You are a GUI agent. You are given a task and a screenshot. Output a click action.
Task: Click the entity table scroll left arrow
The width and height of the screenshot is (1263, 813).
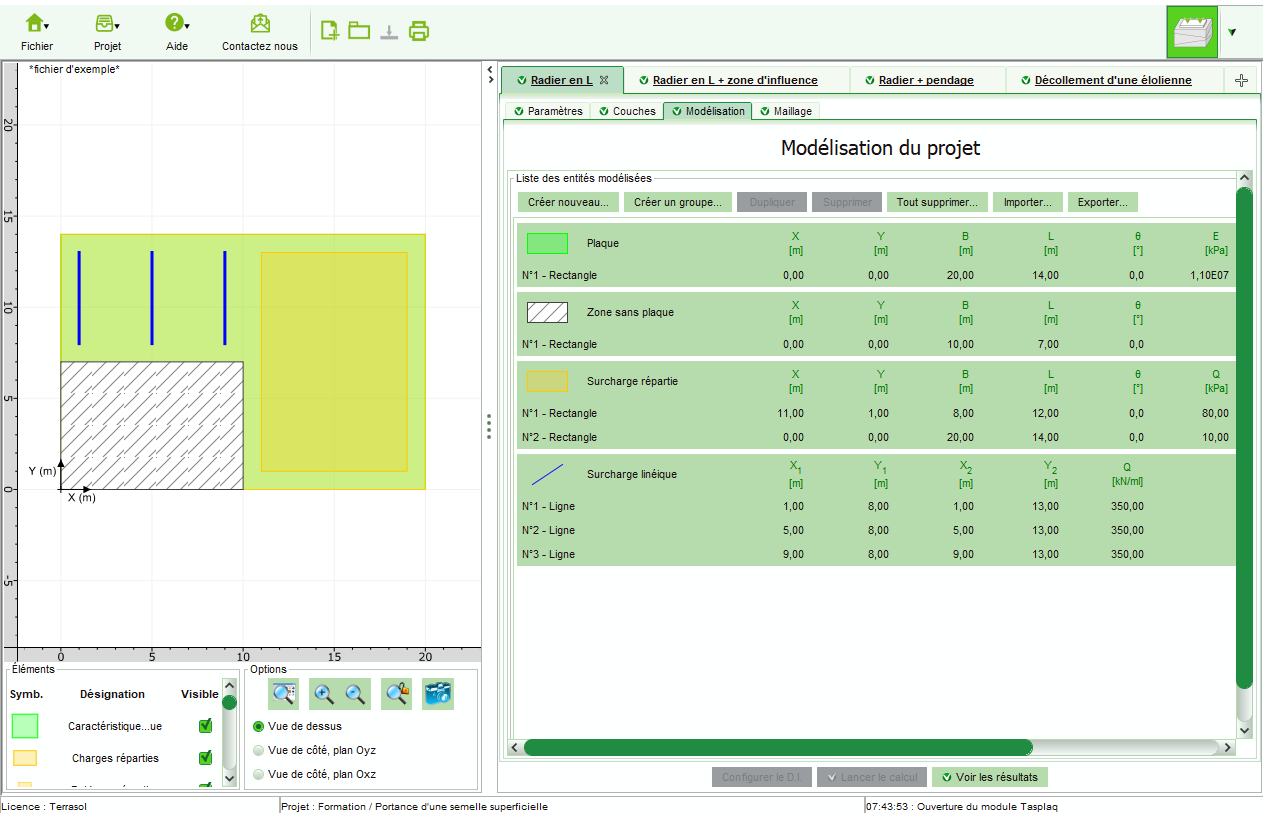pyautogui.click(x=515, y=747)
